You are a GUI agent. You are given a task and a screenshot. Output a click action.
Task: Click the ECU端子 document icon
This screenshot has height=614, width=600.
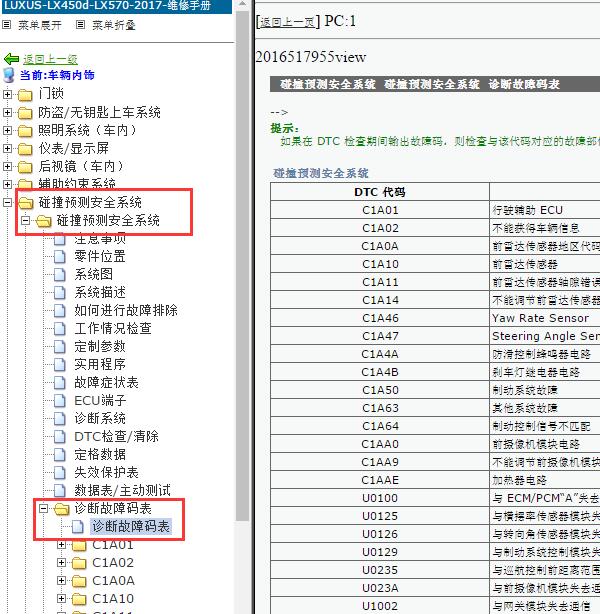[60, 401]
